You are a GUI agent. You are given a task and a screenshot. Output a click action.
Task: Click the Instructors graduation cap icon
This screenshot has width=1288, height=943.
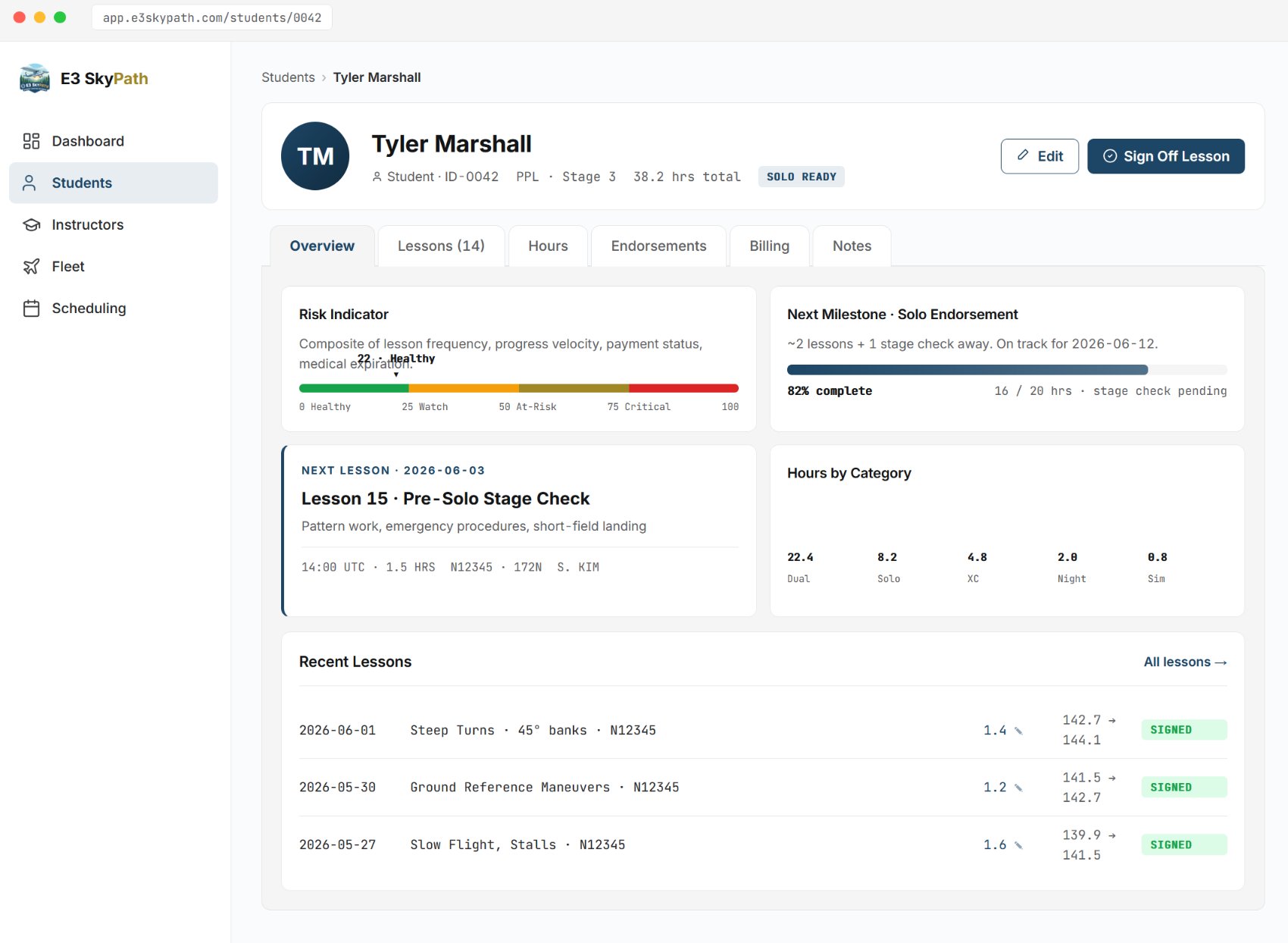click(x=31, y=224)
